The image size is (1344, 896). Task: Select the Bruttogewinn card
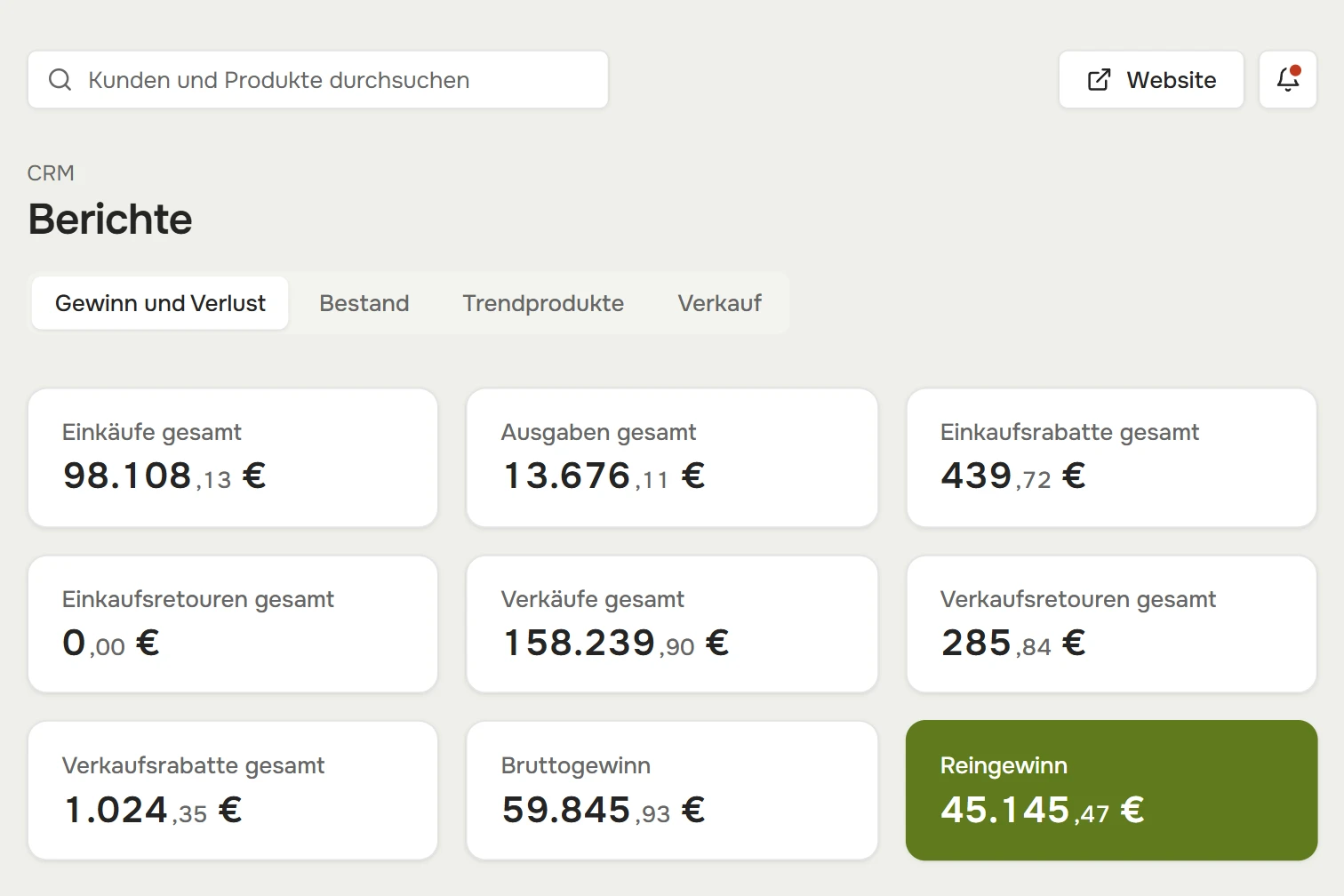[x=672, y=790]
